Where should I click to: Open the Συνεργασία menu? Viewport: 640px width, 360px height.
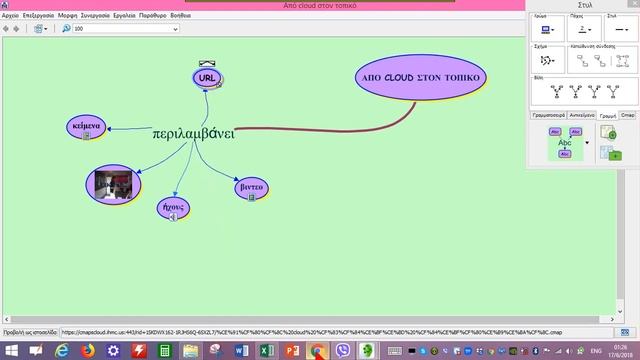[x=95, y=15]
